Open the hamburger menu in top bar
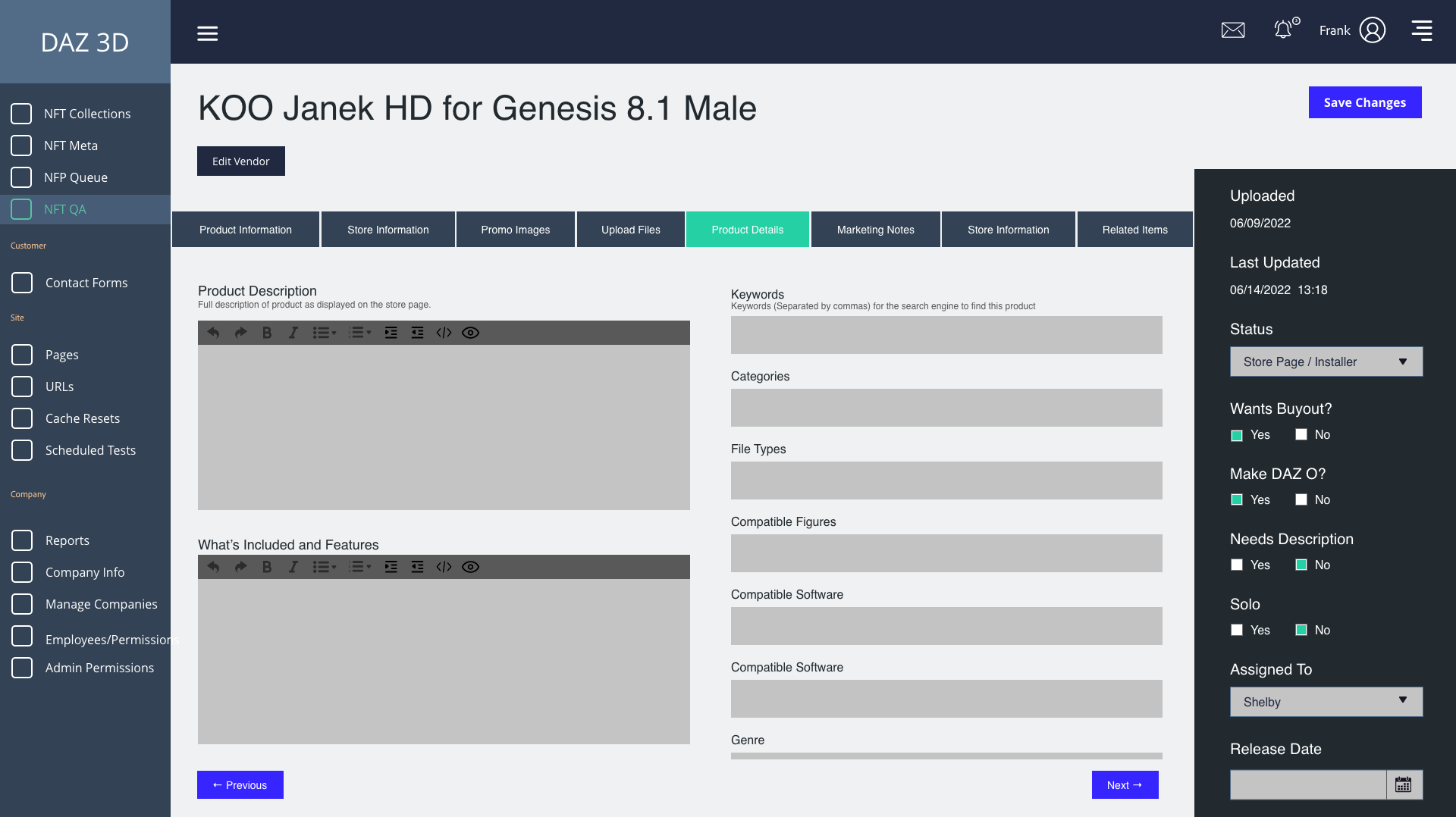The height and width of the screenshot is (817, 1456). click(x=207, y=33)
